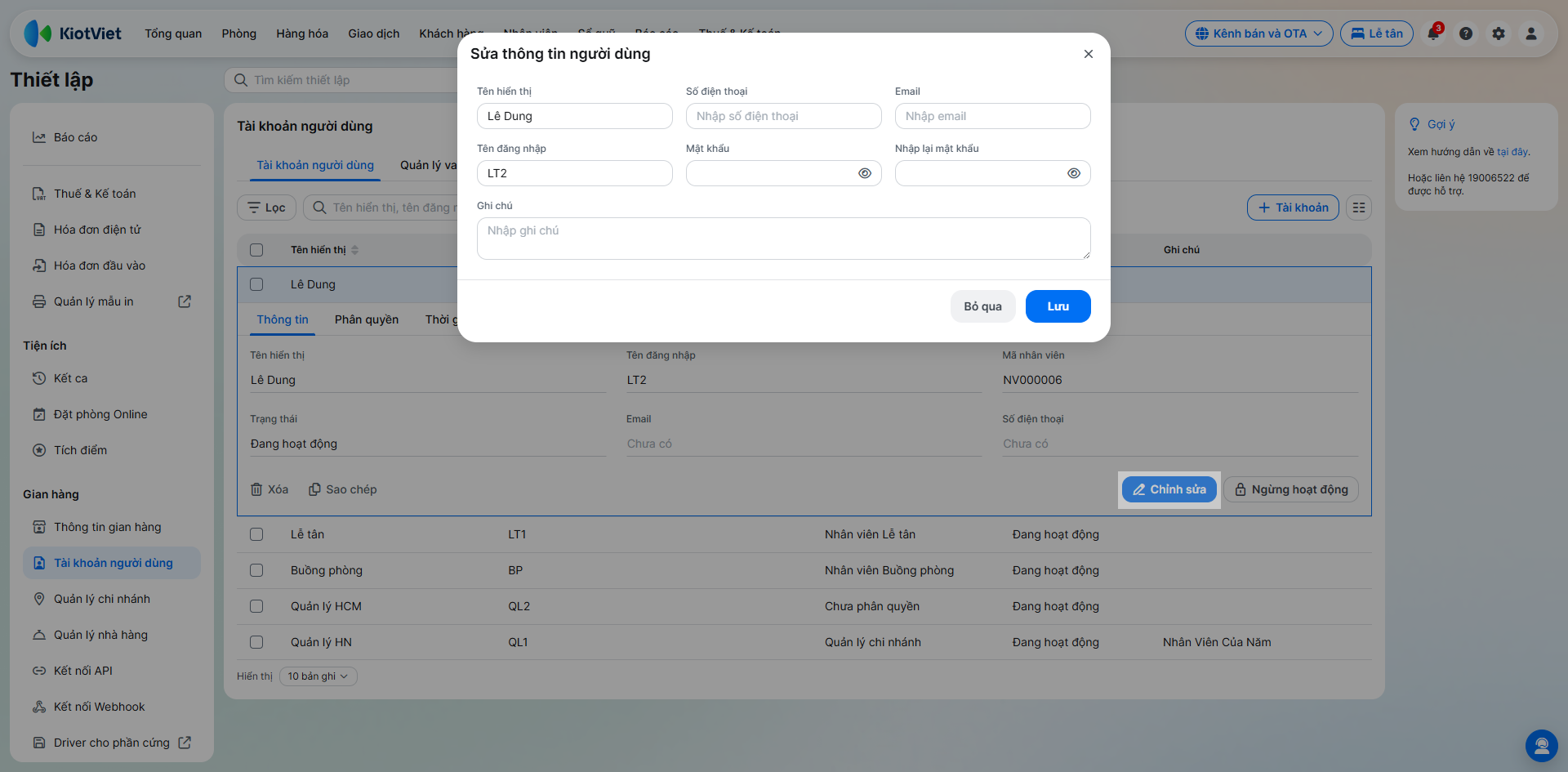Open external link icon beside Driver cho phần cứng
1568x772 pixels.
(185, 743)
